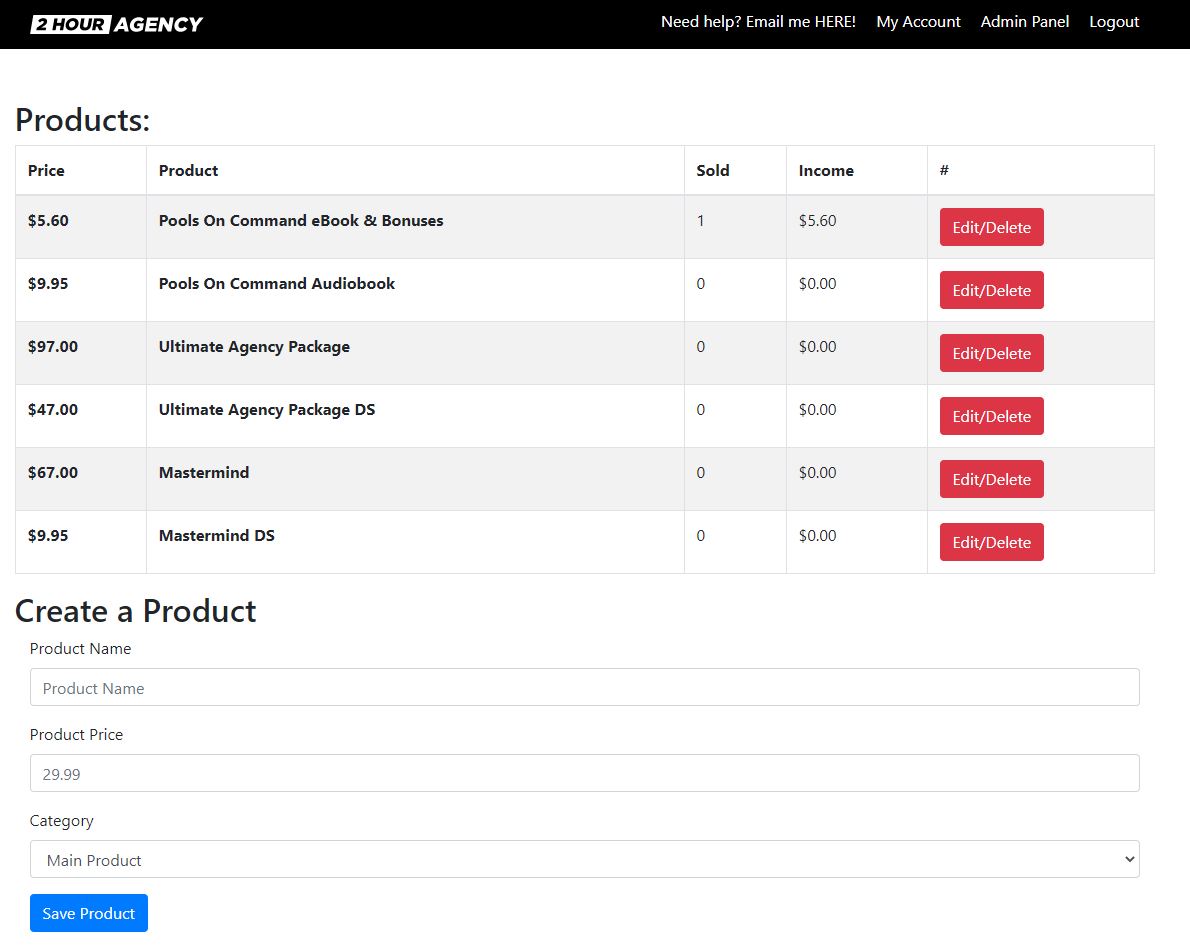
Task: Edit/Delete Pools On Command eBook & Bonuses
Action: pos(991,227)
